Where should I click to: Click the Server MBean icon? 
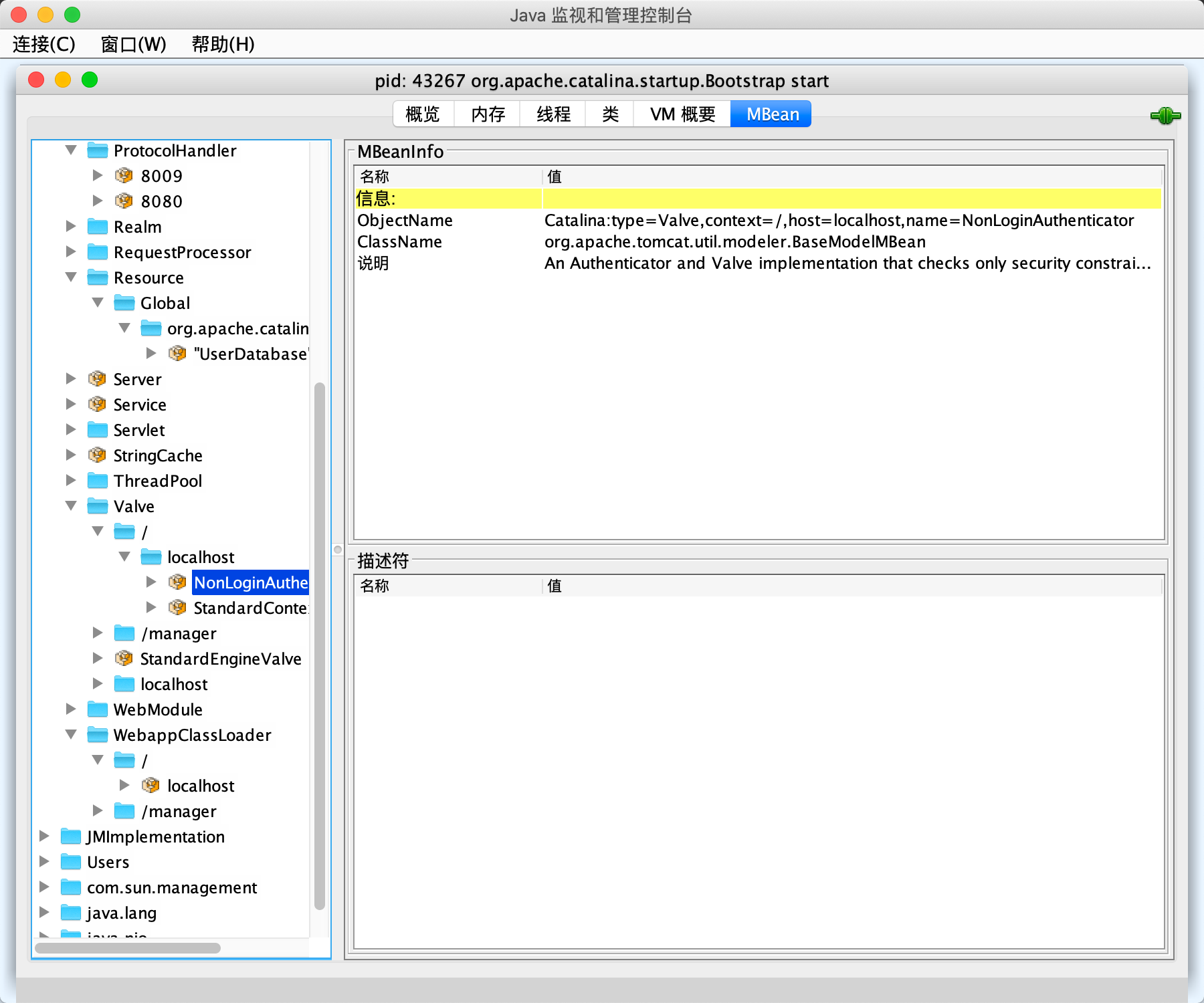tap(97, 379)
